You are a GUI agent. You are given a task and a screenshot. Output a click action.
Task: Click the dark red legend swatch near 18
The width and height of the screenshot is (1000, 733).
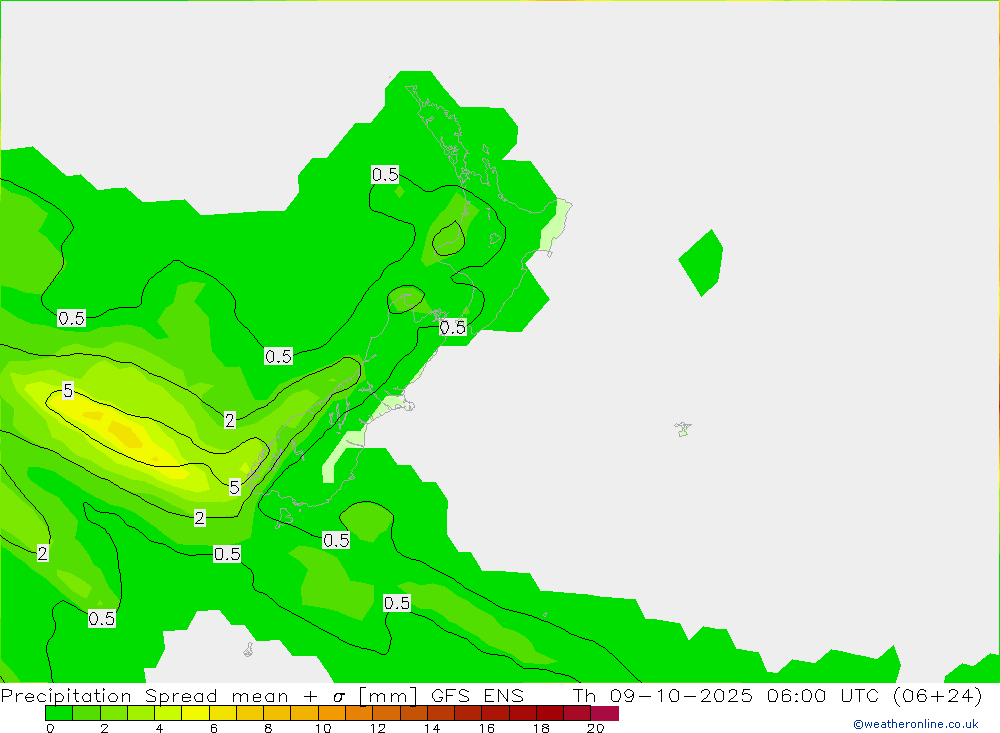pyautogui.click(x=550, y=713)
